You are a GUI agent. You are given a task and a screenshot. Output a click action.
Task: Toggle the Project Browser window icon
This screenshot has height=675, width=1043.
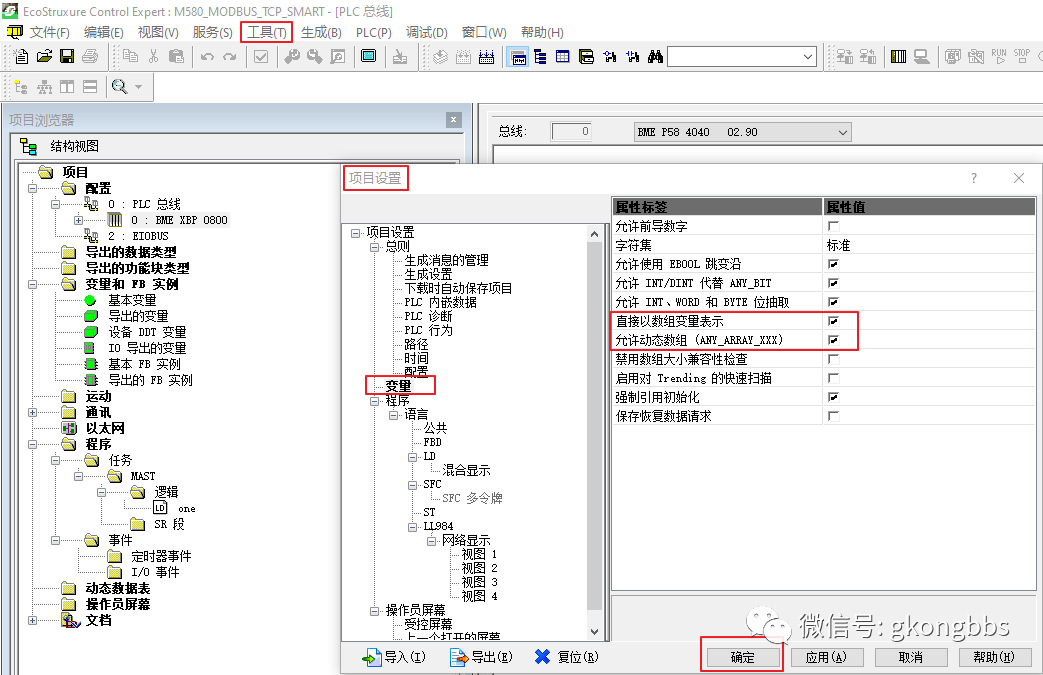coord(518,57)
